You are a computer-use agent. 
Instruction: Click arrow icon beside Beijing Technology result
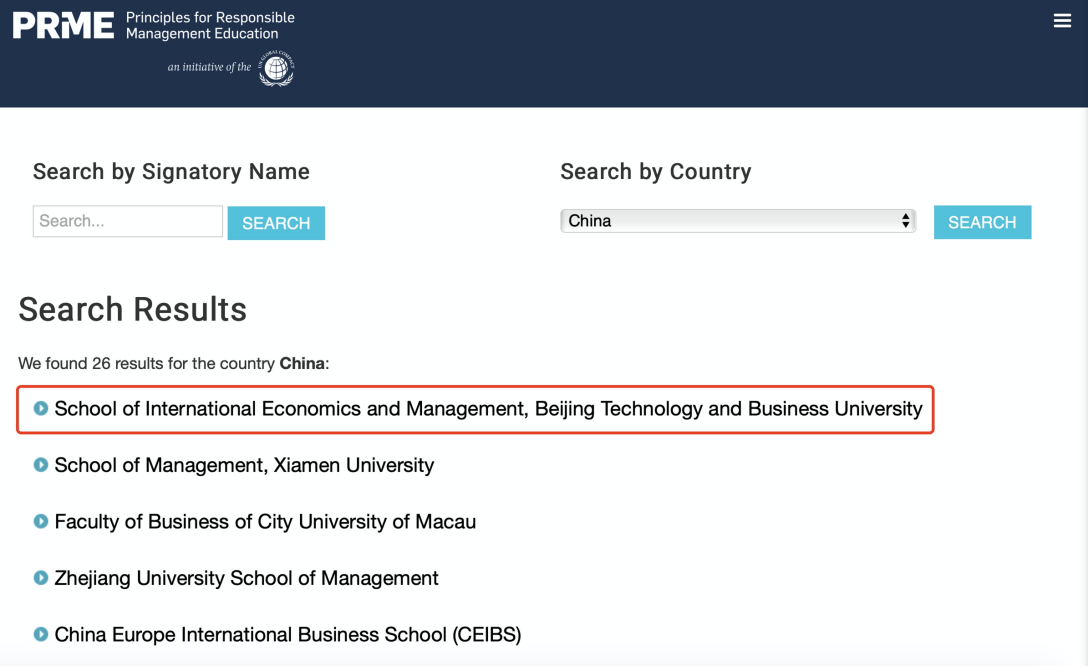(x=41, y=408)
